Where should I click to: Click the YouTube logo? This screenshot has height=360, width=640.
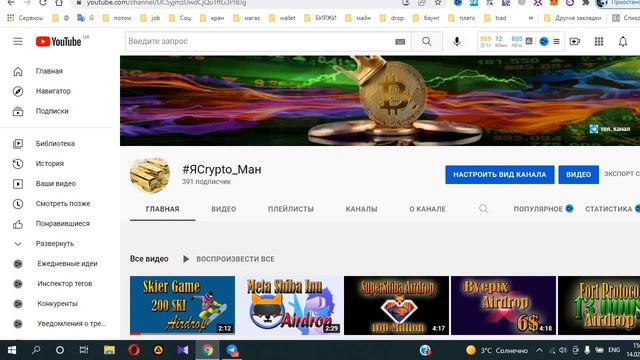click(58, 41)
